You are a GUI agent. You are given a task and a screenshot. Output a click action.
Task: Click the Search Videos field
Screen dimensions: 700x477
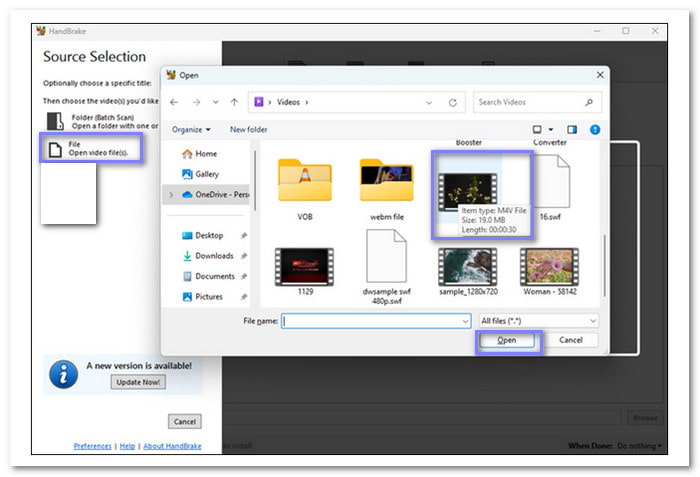pos(538,102)
